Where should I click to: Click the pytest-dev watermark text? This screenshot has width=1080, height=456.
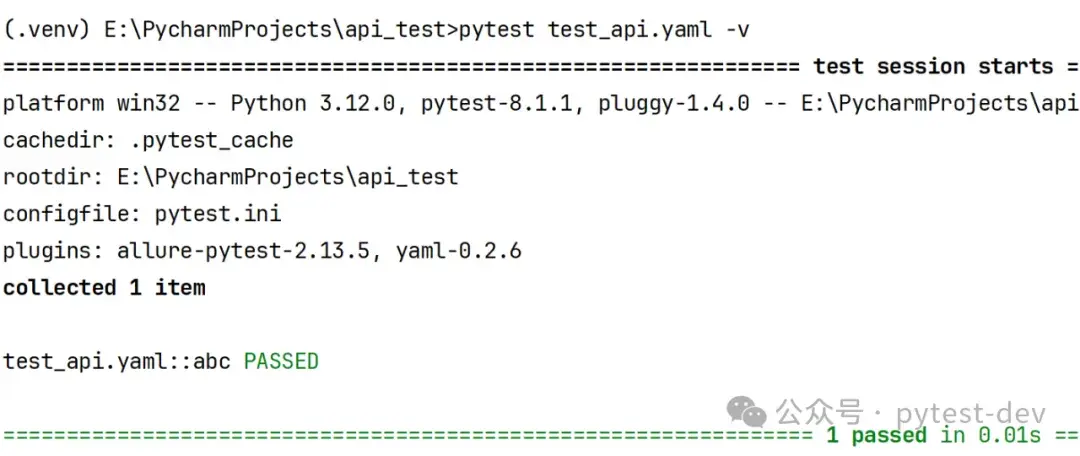(971, 414)
